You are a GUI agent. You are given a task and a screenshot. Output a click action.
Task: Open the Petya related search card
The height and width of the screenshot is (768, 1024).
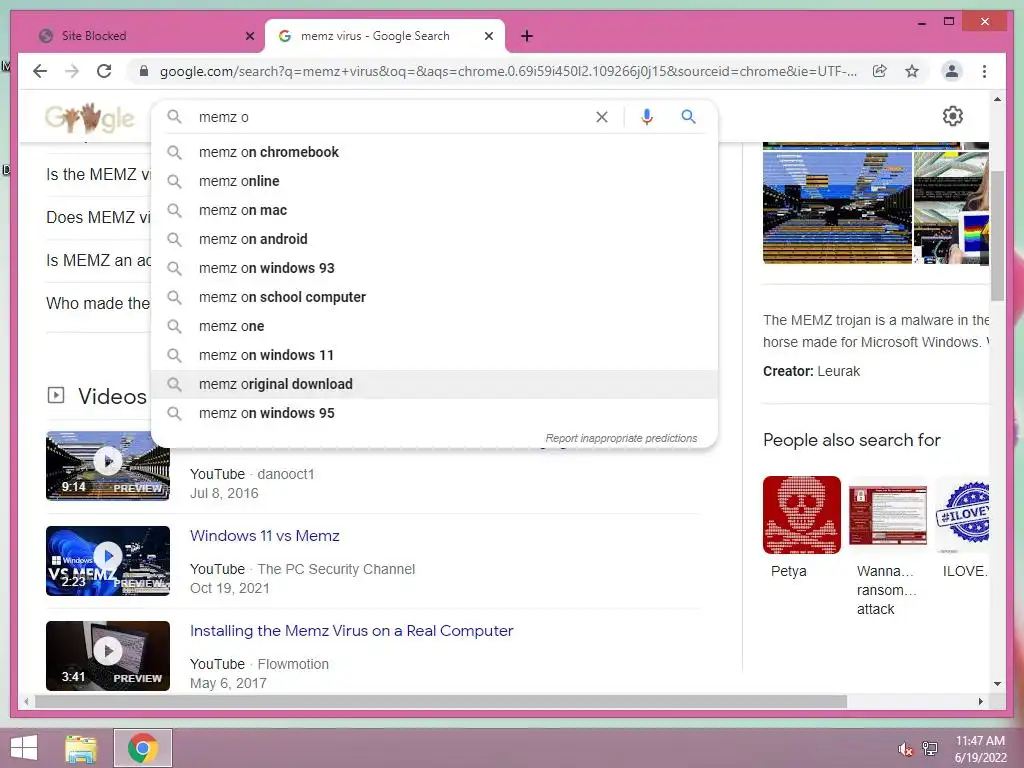[x=802, y=528]
